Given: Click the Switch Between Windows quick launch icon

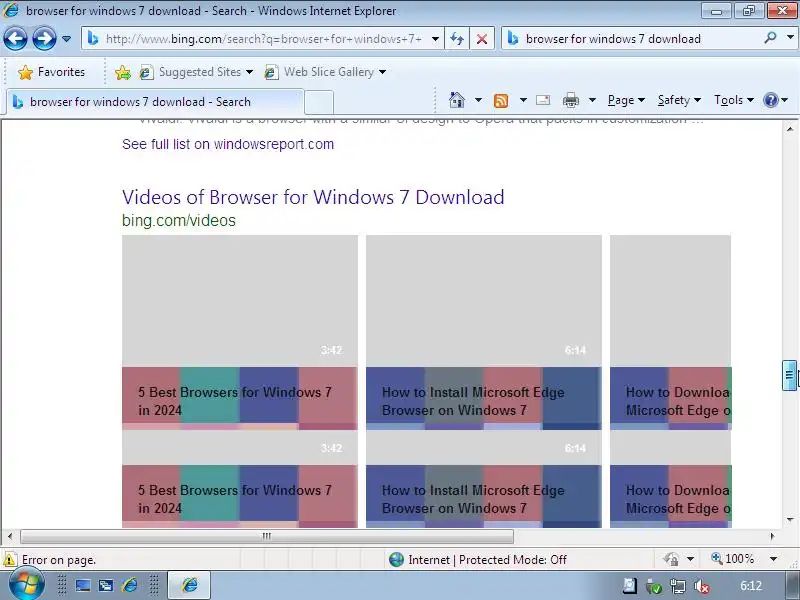Looking at the screenshot, I should pyautogui.click(x=106, y=585).
